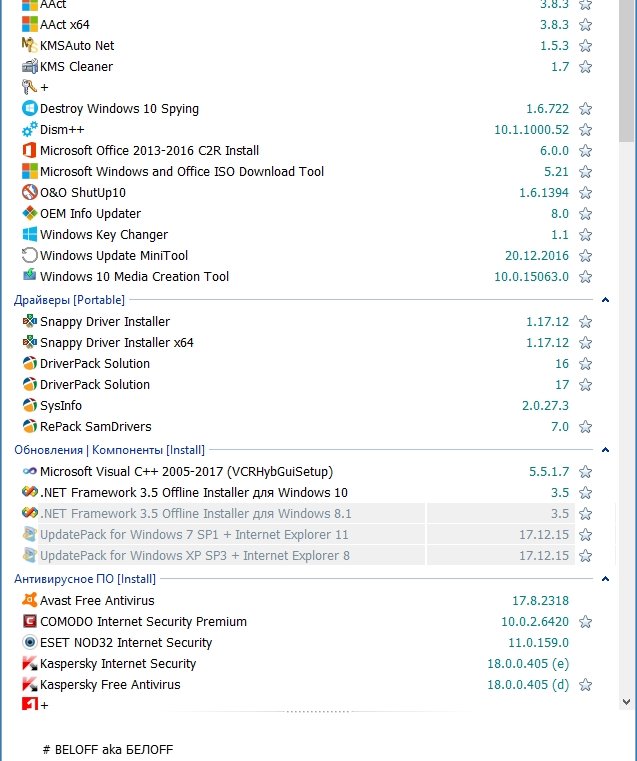Click the SysInfo icon
This screenshot has height=761, width=637.
pos(30,405)
